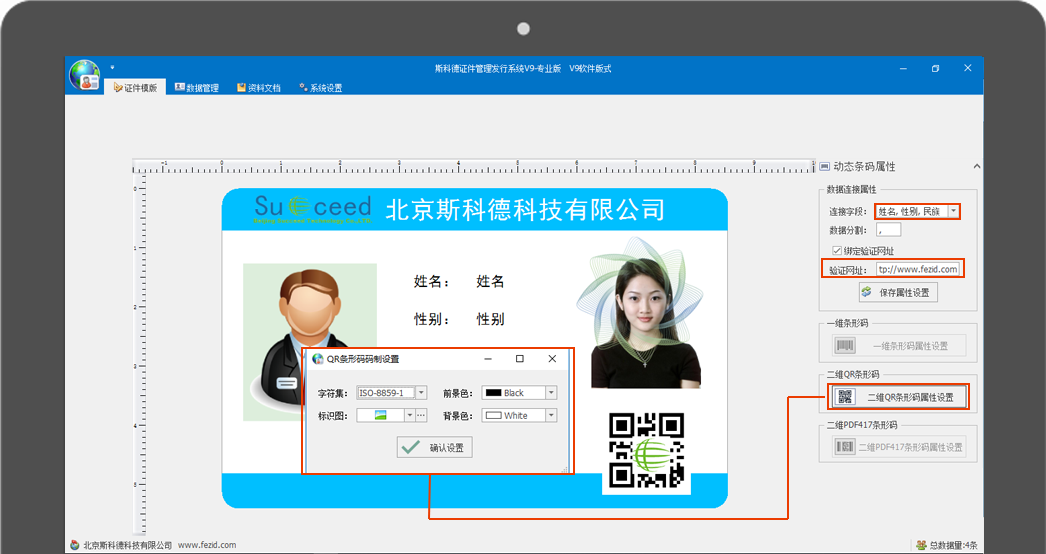Open the 连接字段 dropdown arrow

(953, 211)
